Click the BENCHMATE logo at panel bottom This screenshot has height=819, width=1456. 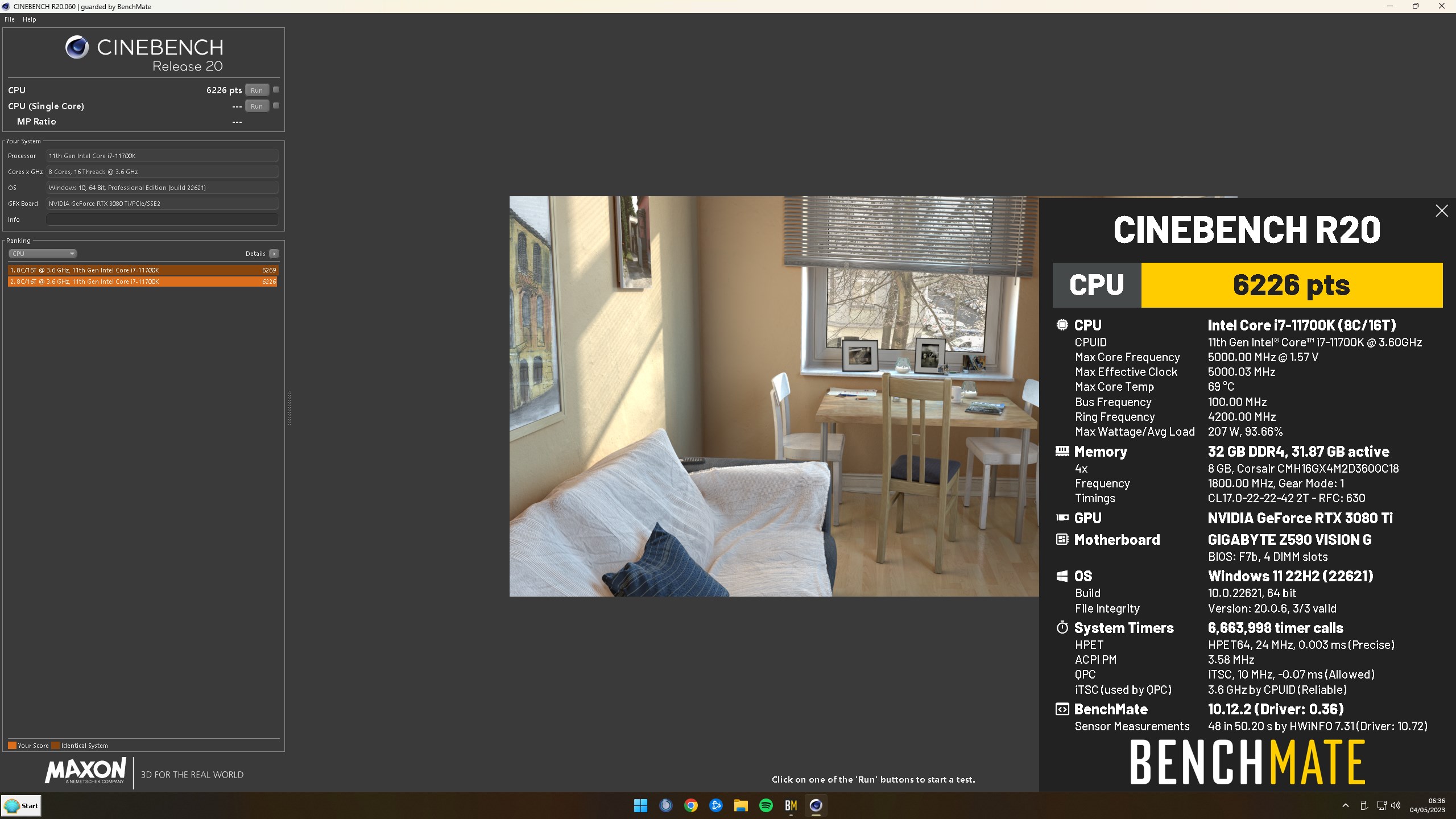pos(1247,762)
